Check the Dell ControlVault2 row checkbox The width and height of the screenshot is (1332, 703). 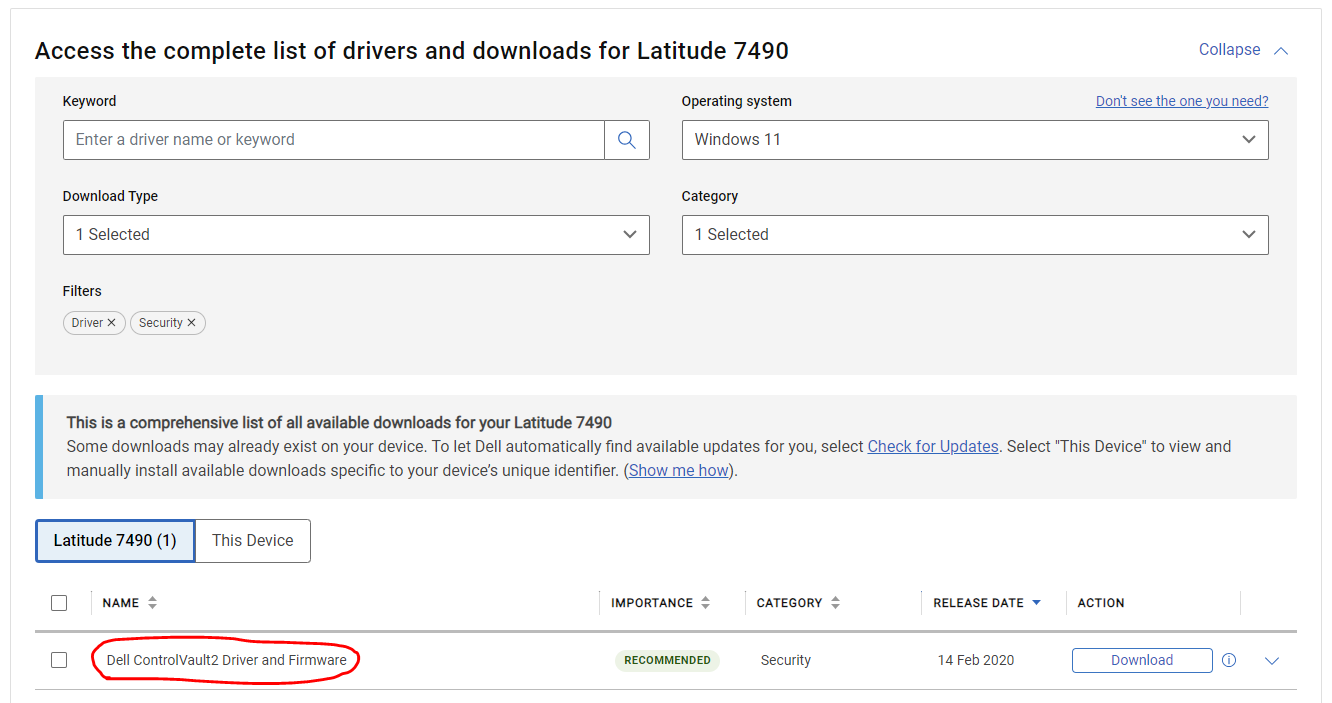pos(59,660)
